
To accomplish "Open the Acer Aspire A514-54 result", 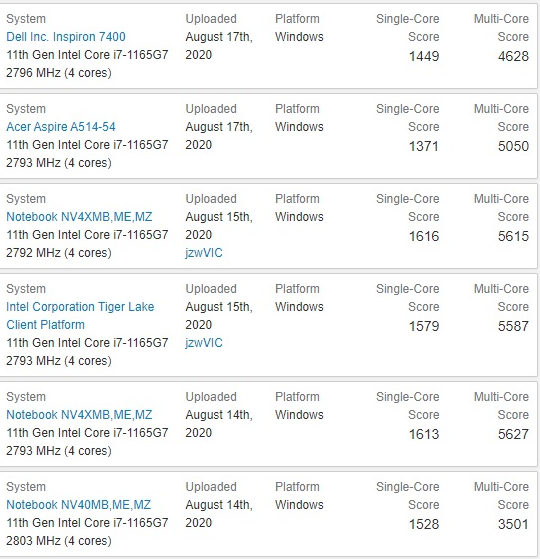I will click(61, 127).
